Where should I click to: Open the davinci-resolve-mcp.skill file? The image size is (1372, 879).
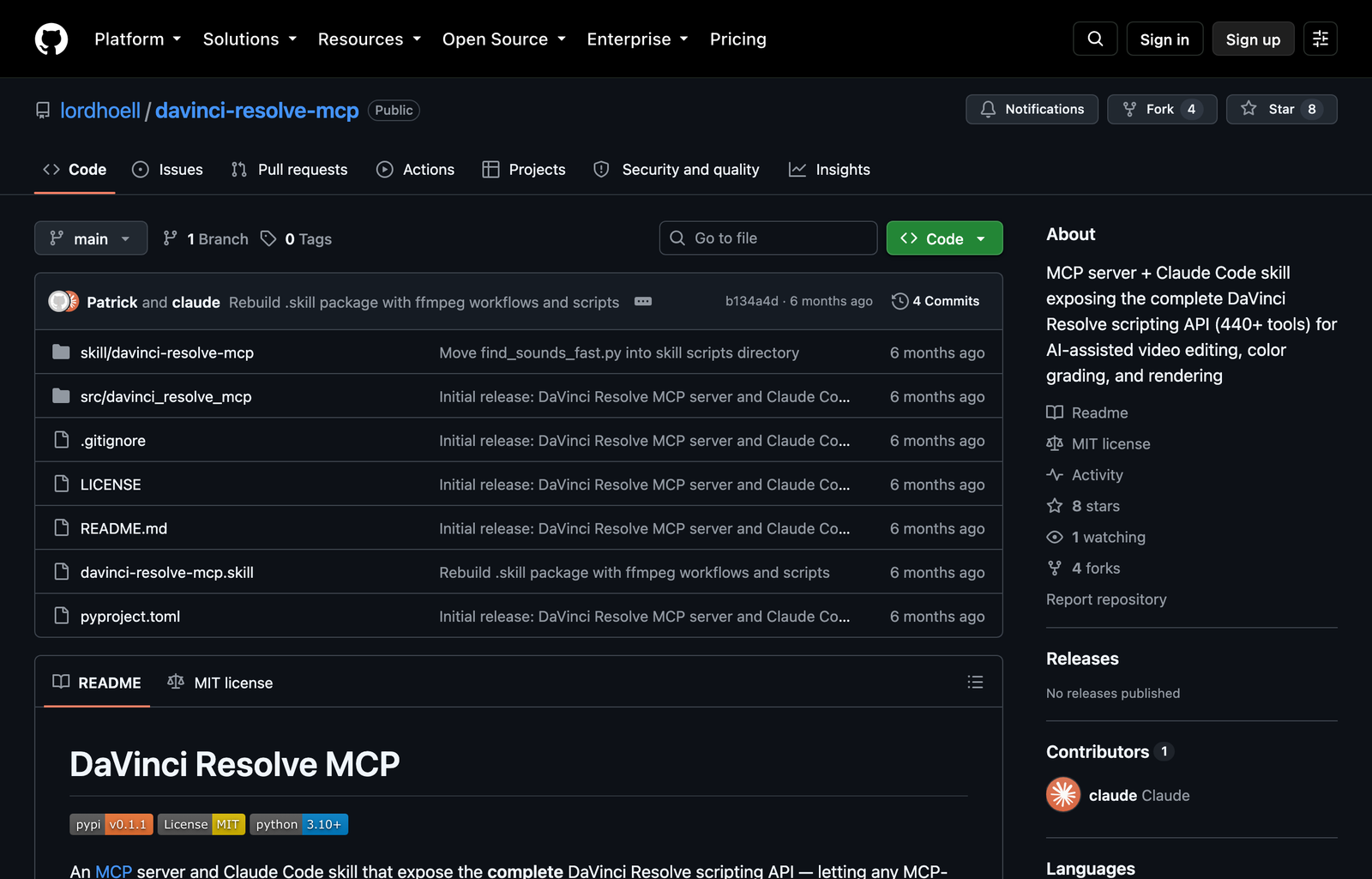tap(167, 572)
